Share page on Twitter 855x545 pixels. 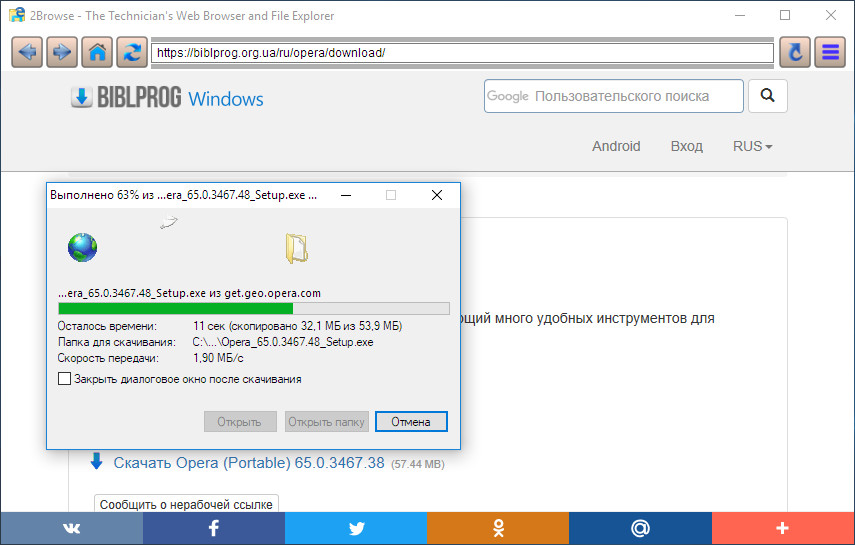[x=356, y=528]
